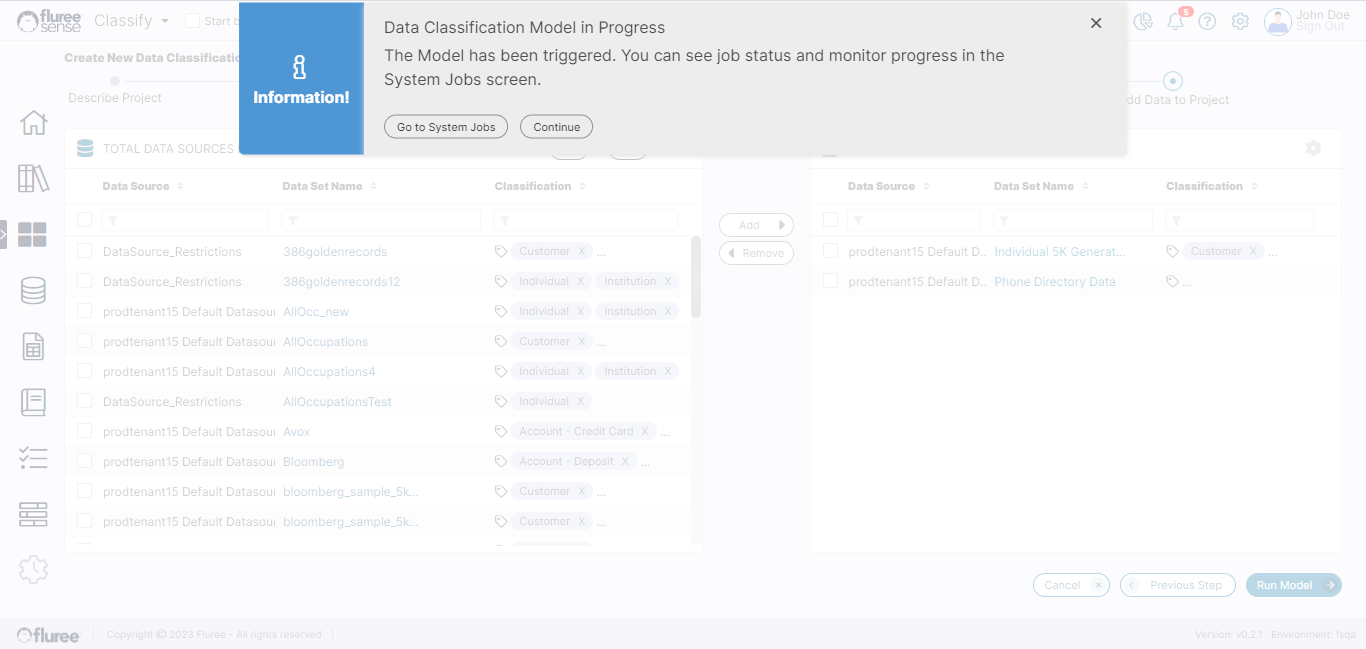
Task: Open the Home icon in sidebar
Action: [33, 123]
